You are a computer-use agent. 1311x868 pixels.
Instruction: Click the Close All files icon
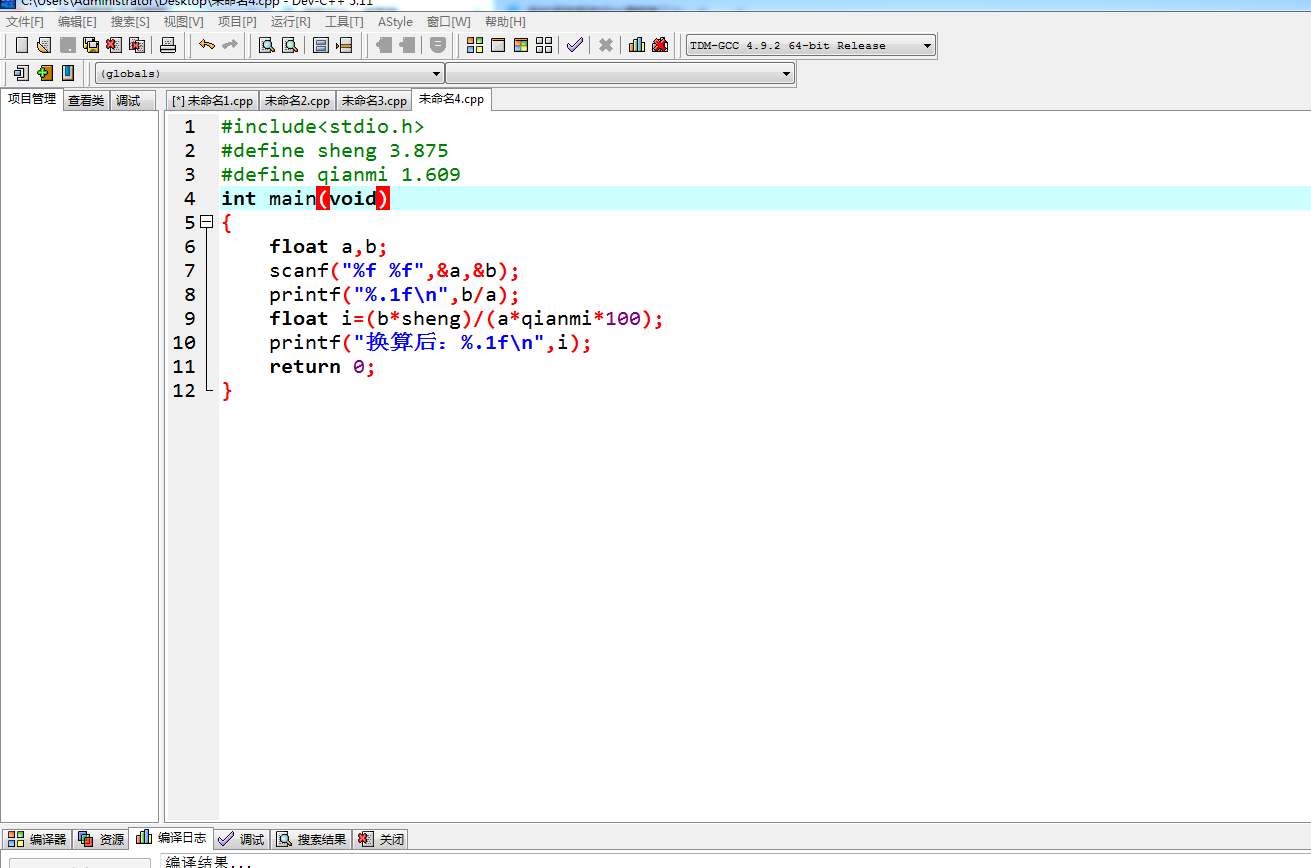pyautogui.click(x=137, y=45)
